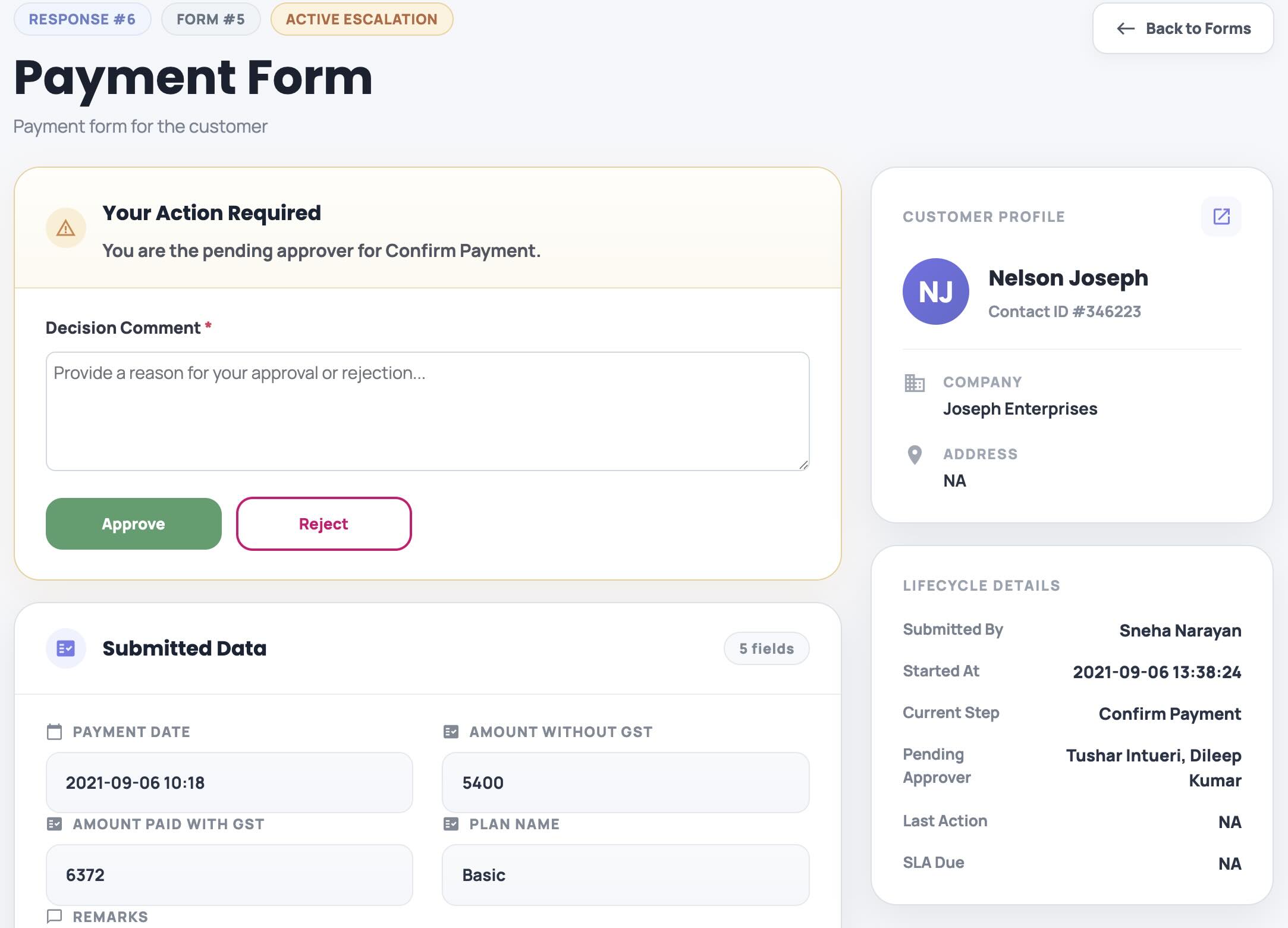Approve the pending payment confirmation
1288x928 pixels.
133,524
